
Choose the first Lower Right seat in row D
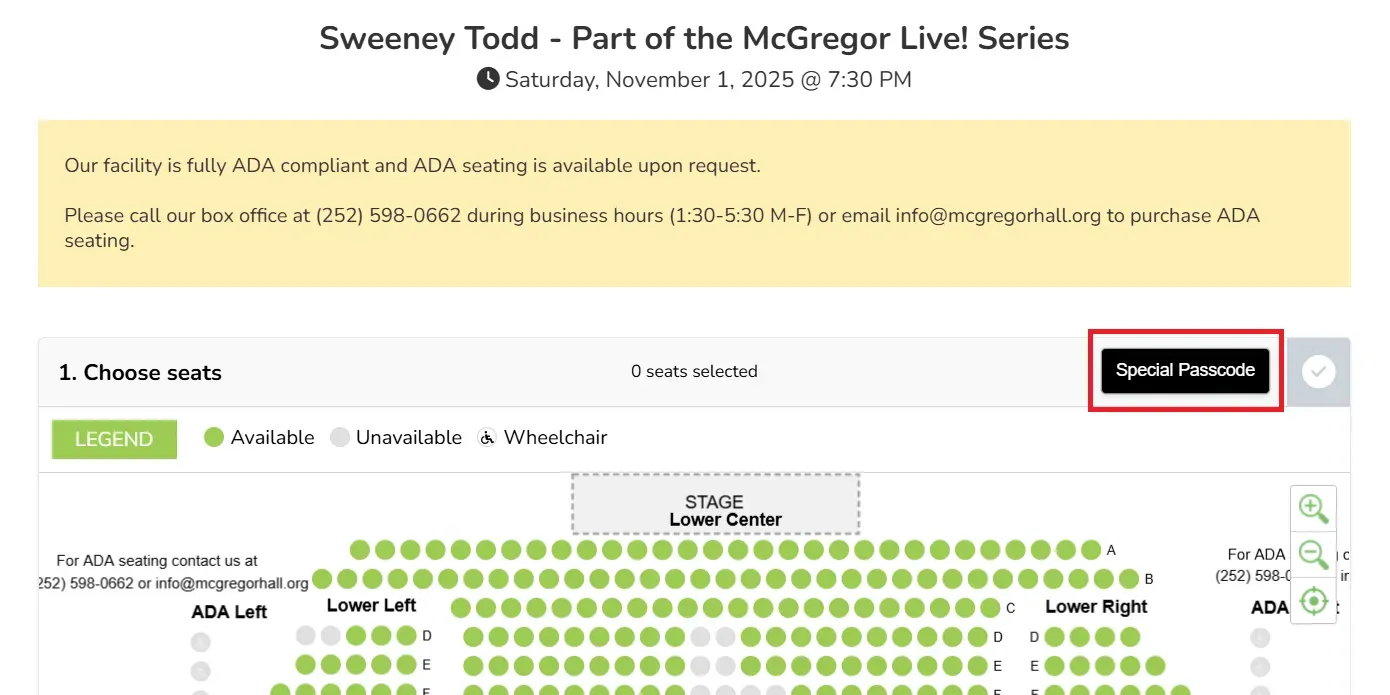[1054, 637]
